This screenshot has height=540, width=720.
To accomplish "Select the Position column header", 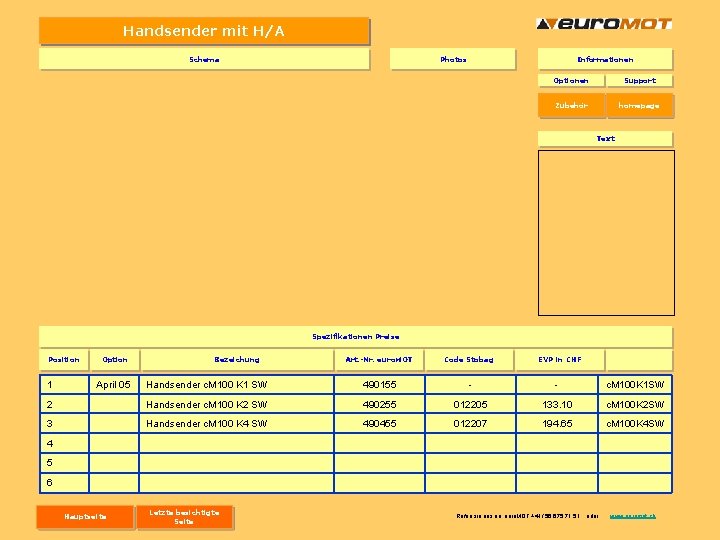I will [x=64, y=360].
